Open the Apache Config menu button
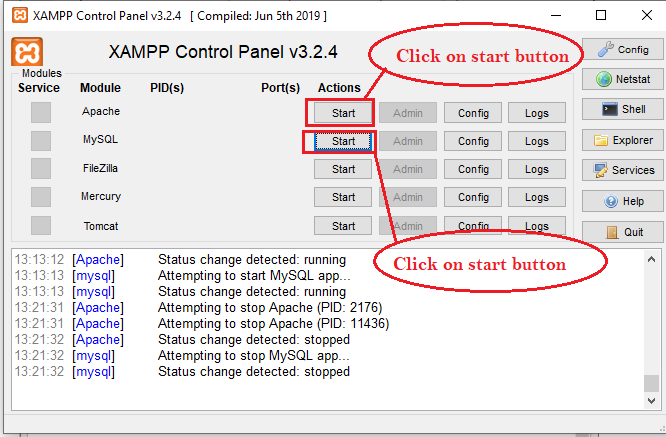Image resolution: width=666 pixels, height=437 pixels. pyautogui.click(x=473, y=113)
